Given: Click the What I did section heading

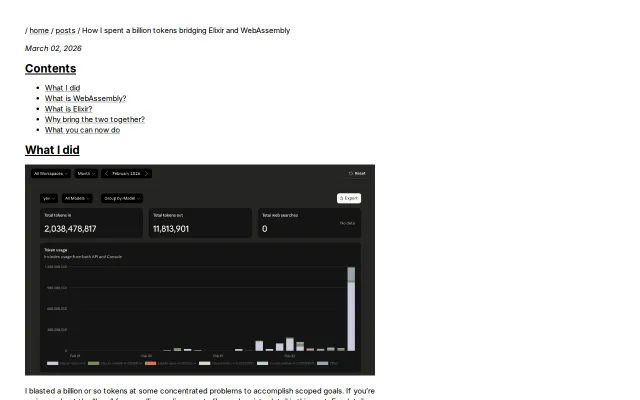Looking at the screenshot, I should point(52,150).
